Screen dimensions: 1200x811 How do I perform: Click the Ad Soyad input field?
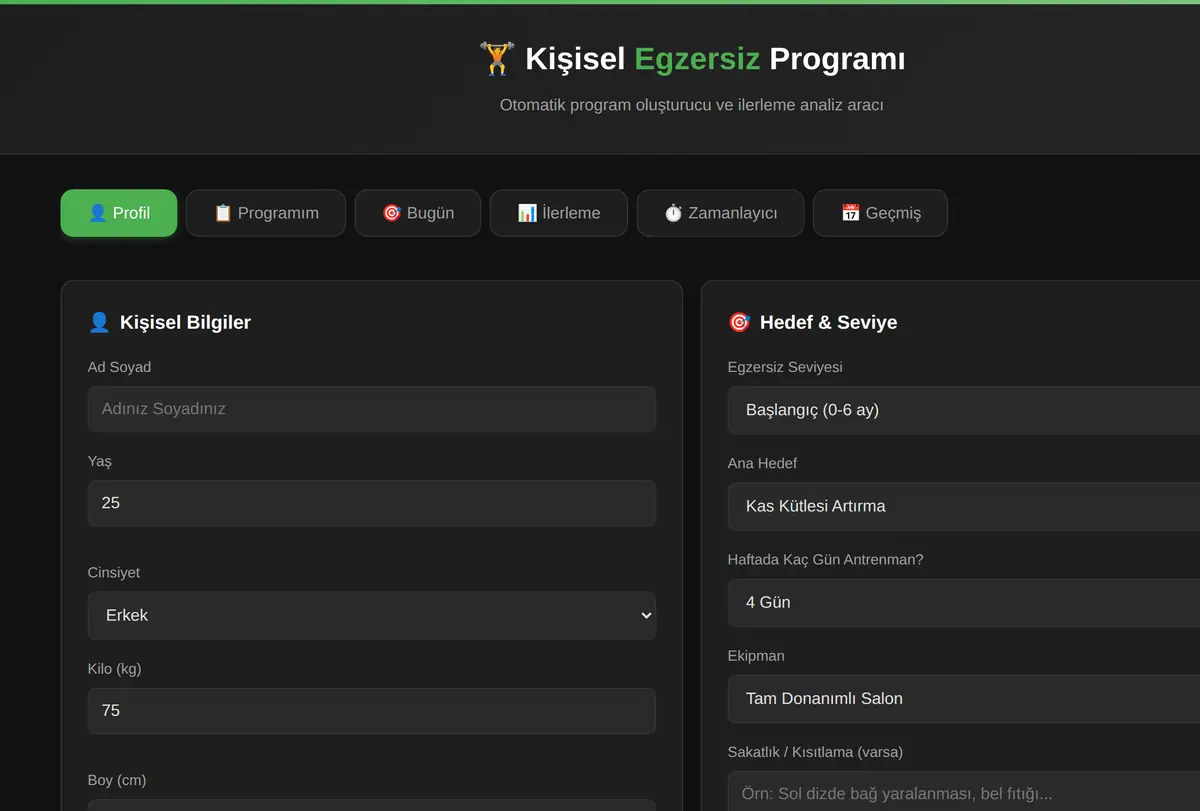point(372,409)
